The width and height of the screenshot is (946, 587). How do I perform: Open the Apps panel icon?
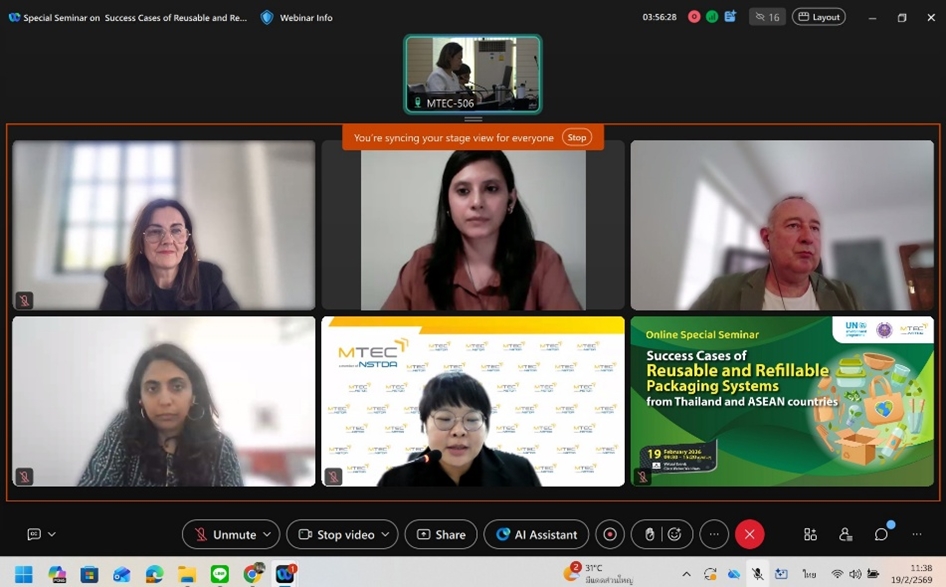pyautogui.click(x=810, y=535)
